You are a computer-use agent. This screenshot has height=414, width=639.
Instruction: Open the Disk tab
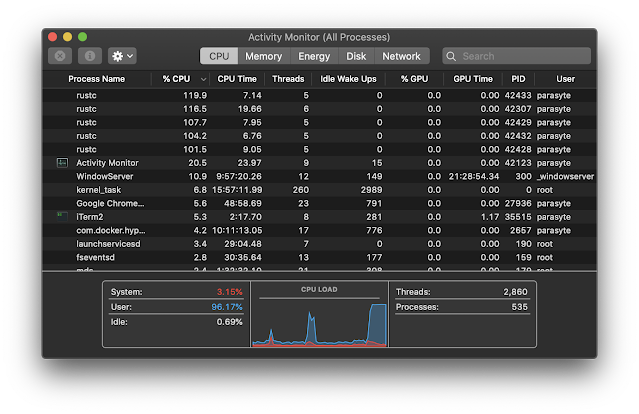(x=356, y=56)
